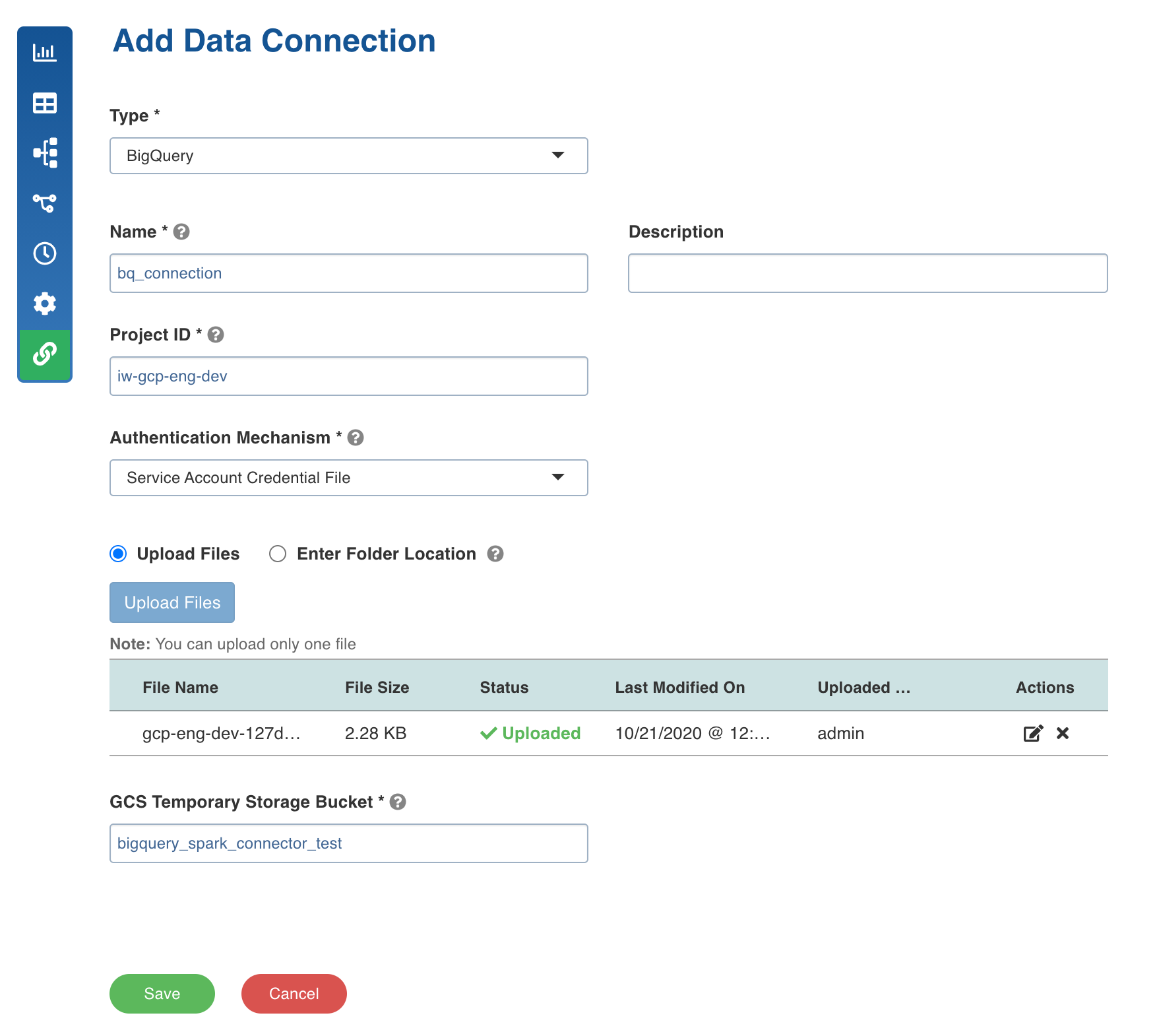Click the File Name column header
Image resolution: width=1157 pixels, height=1036 pixels.
180,688
